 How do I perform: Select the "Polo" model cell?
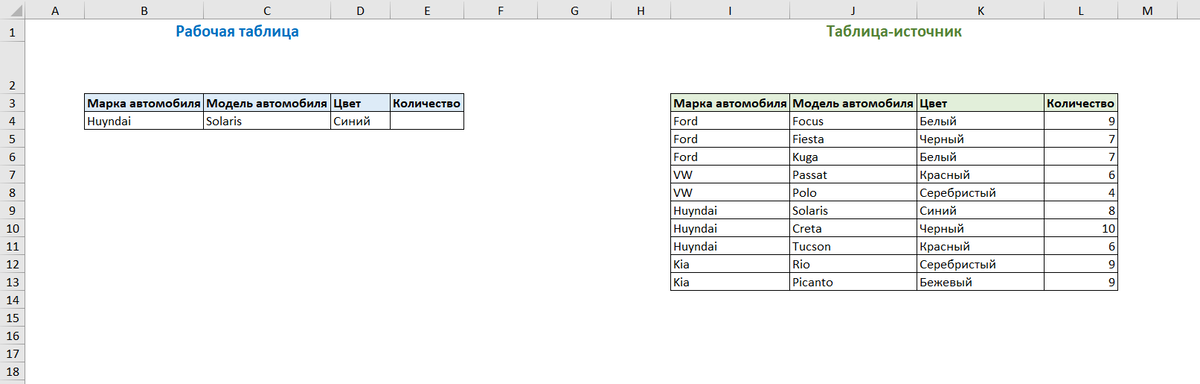tap(852, 193)
